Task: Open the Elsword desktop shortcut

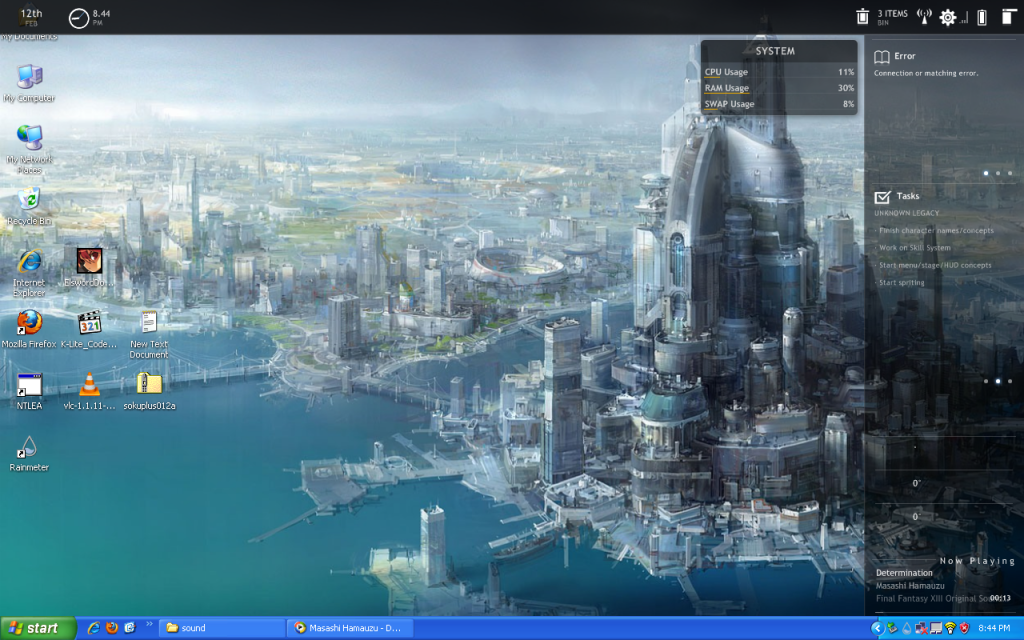Action: point(89,268)
